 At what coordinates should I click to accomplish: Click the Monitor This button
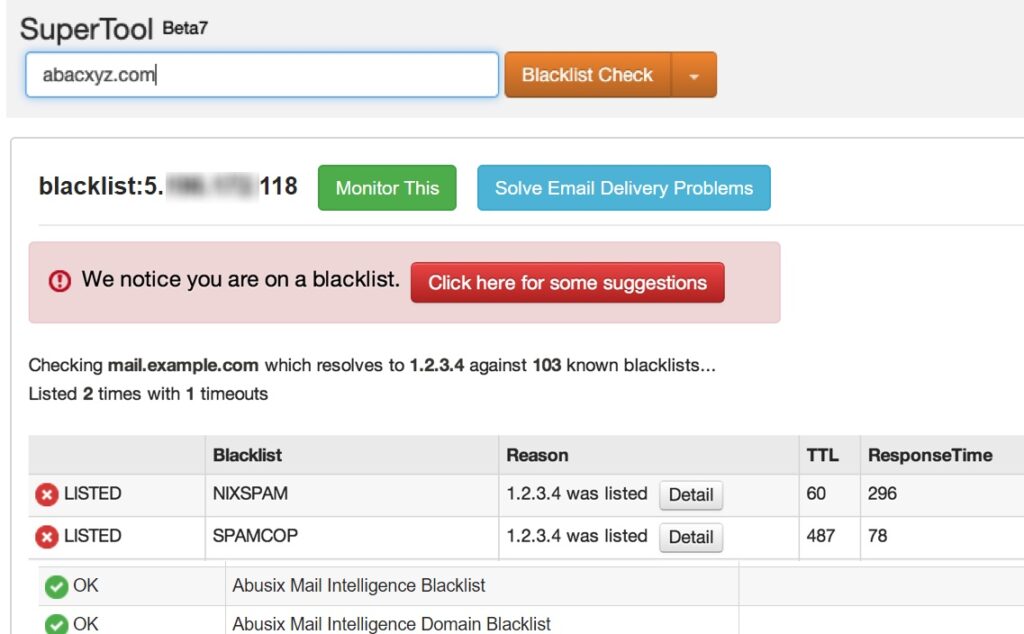387,187
